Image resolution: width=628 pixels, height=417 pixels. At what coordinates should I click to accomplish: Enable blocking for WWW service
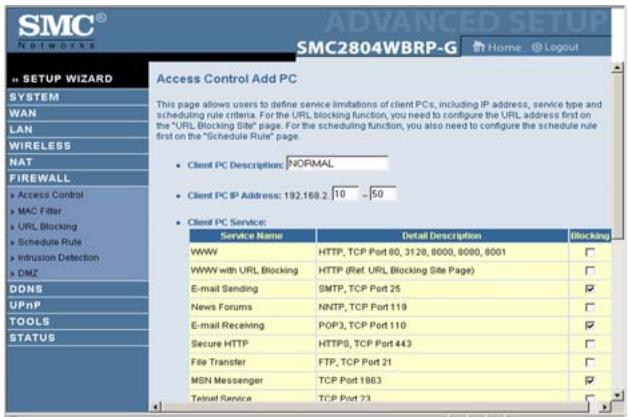click(x=590, y=252)
